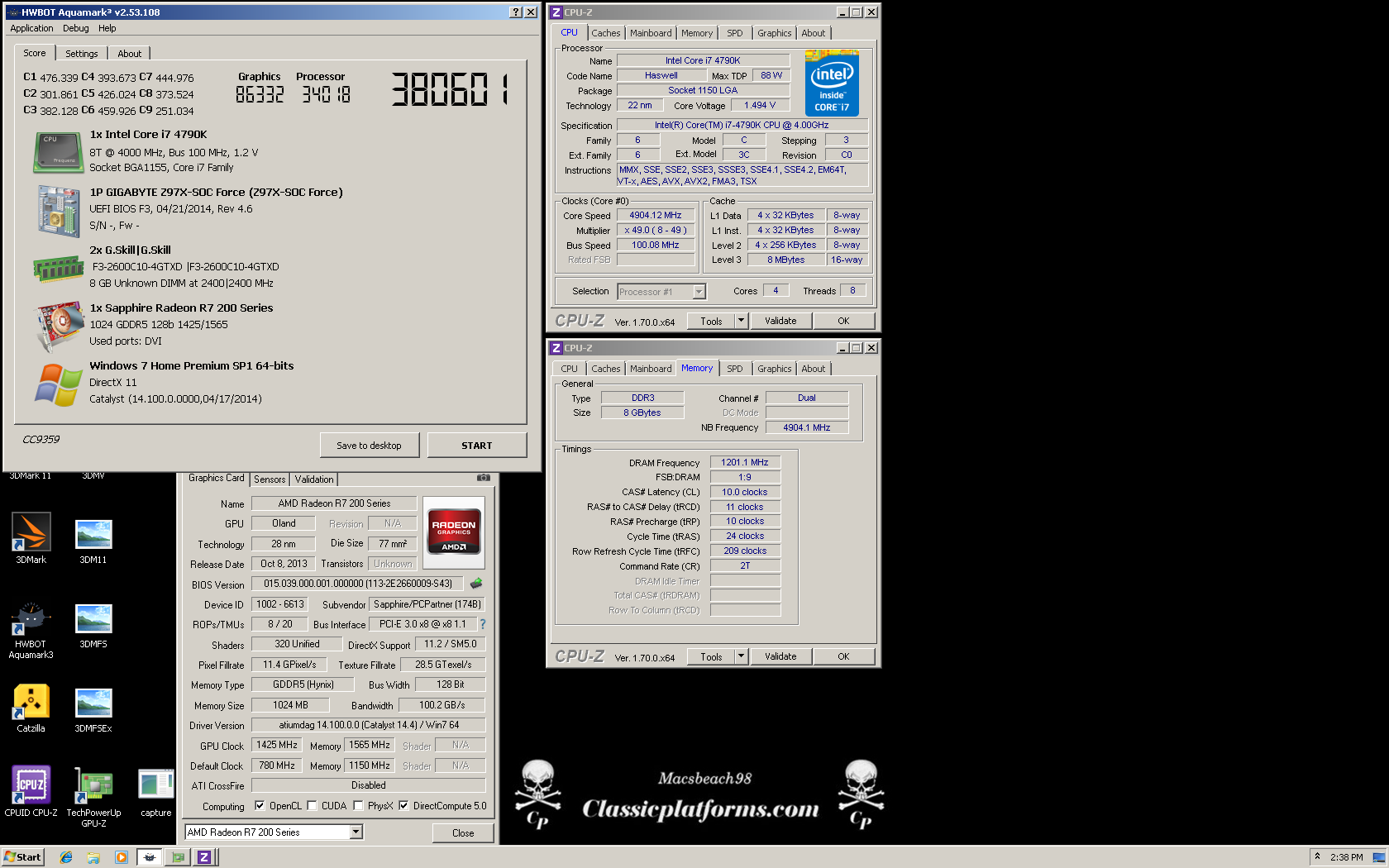Select the Score tab in Aquamark3
Screen dimensions: 1389x868
35,53
